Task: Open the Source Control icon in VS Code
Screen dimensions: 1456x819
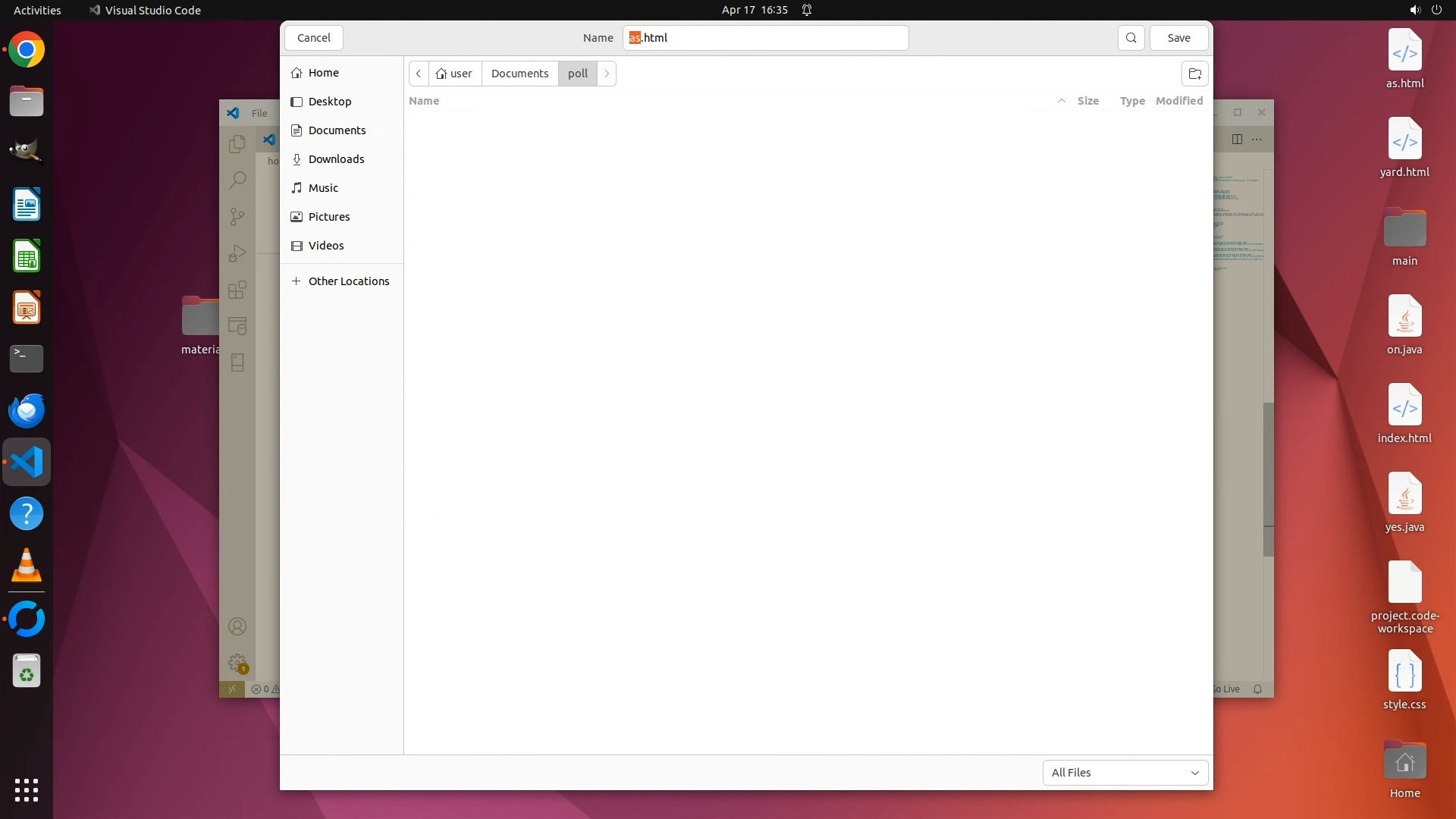Action: click(237, 217)
